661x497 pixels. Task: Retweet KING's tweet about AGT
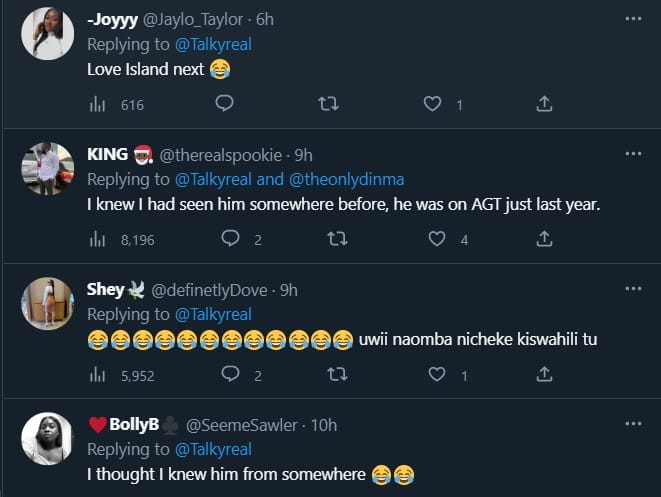tap(339, 238)
